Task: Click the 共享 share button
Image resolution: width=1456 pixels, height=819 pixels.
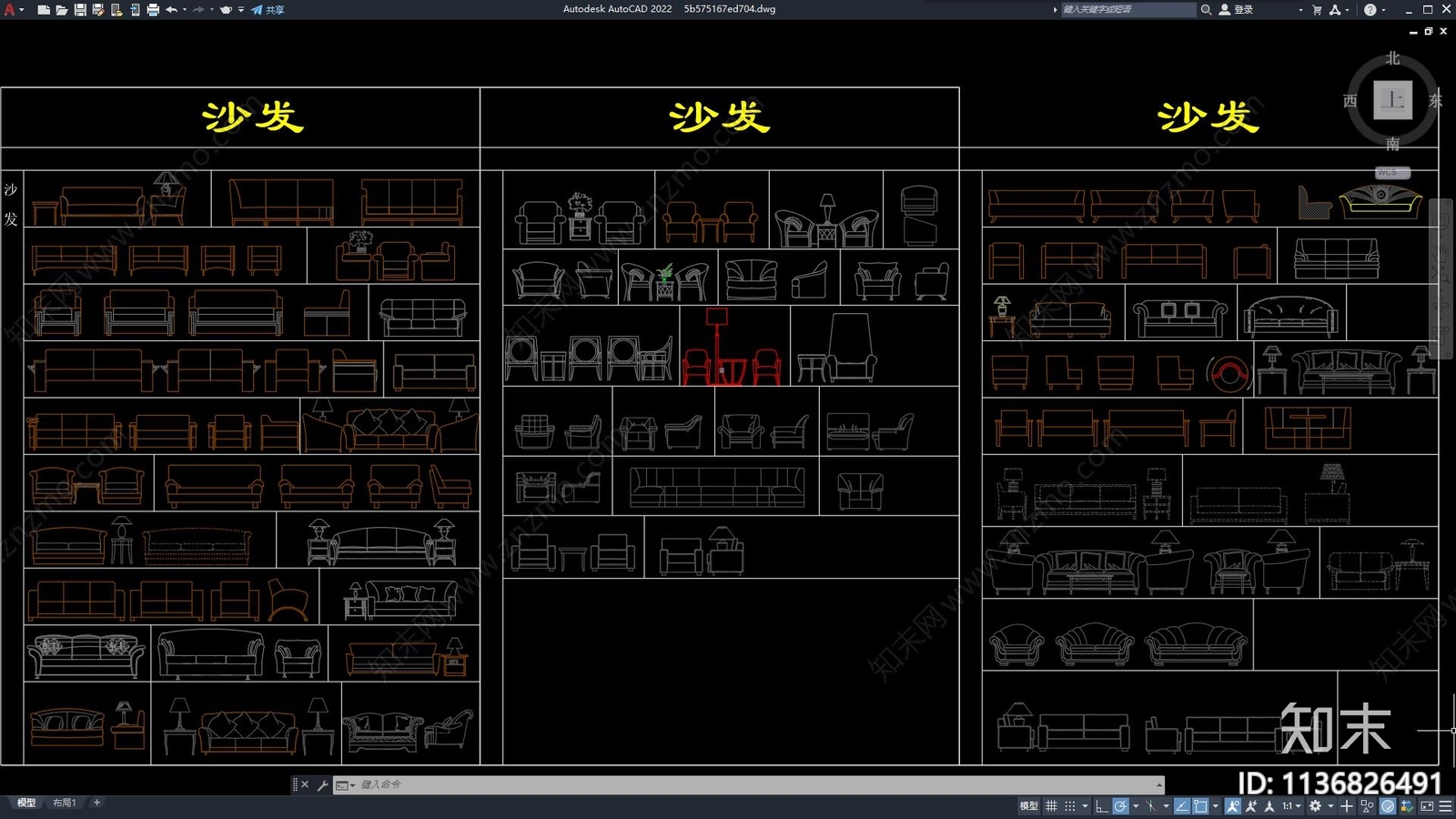Action: tap(268, 9)
